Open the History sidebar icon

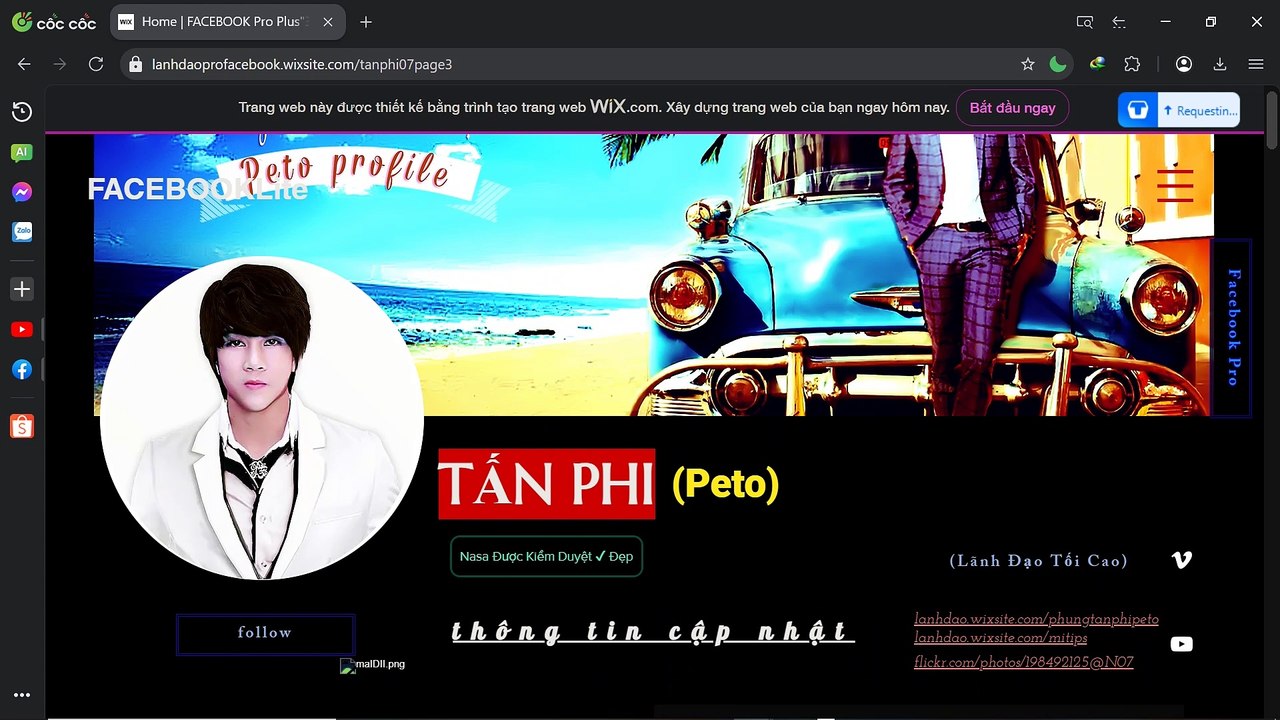22,112
